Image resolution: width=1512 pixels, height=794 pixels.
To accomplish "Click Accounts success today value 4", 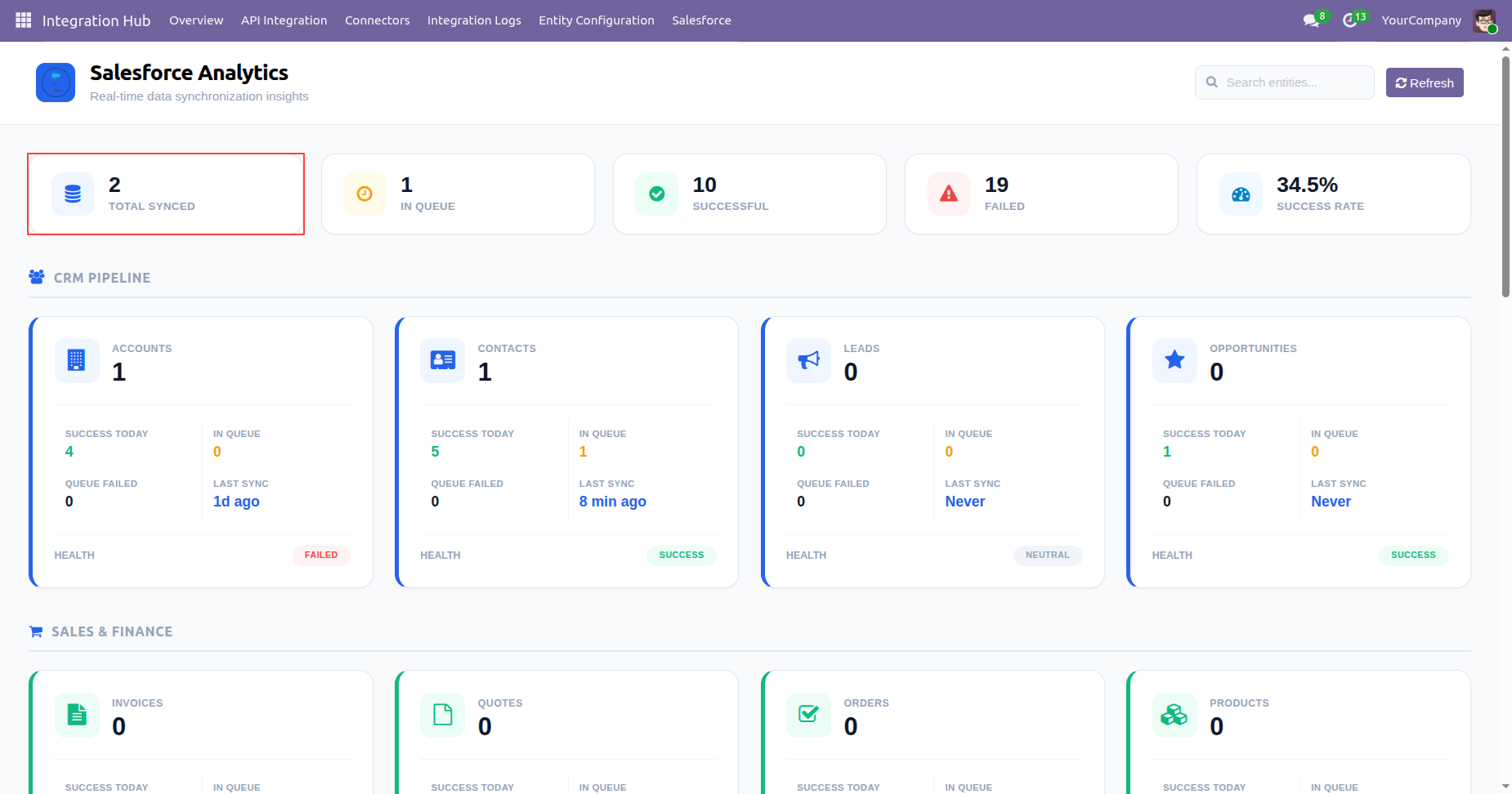I will pyautogui.click(x=69, y=452).
